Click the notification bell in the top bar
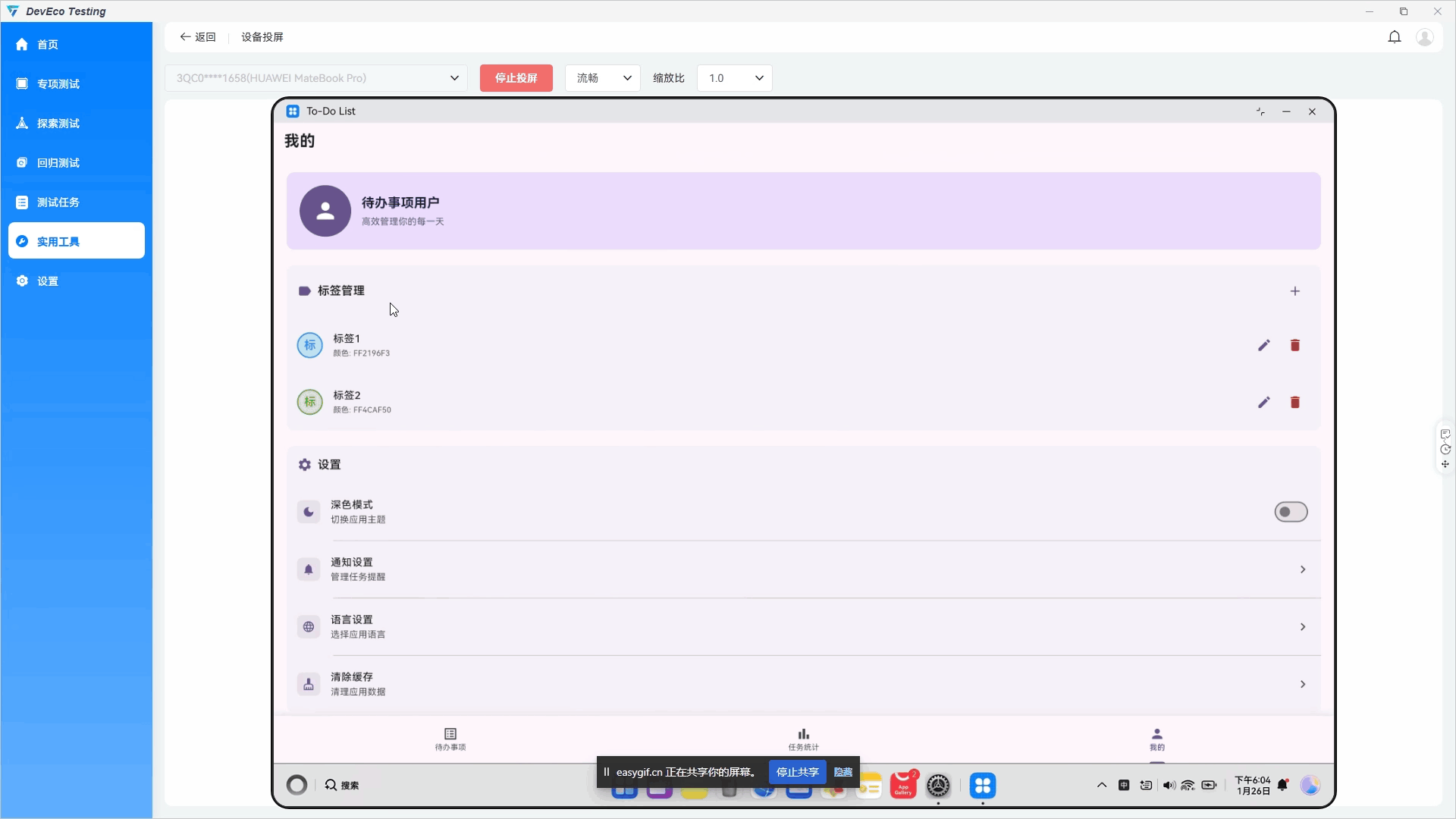 1395,36
